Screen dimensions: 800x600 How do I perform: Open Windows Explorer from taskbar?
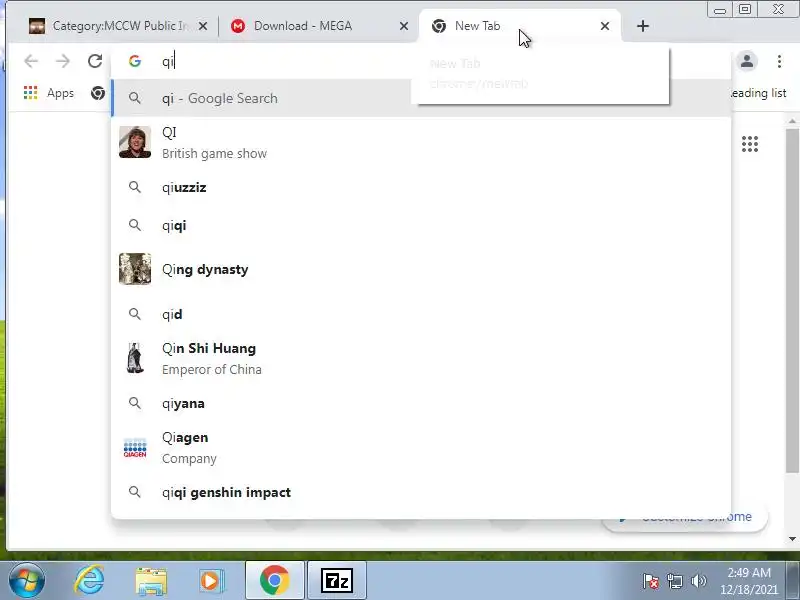point(151,581)
